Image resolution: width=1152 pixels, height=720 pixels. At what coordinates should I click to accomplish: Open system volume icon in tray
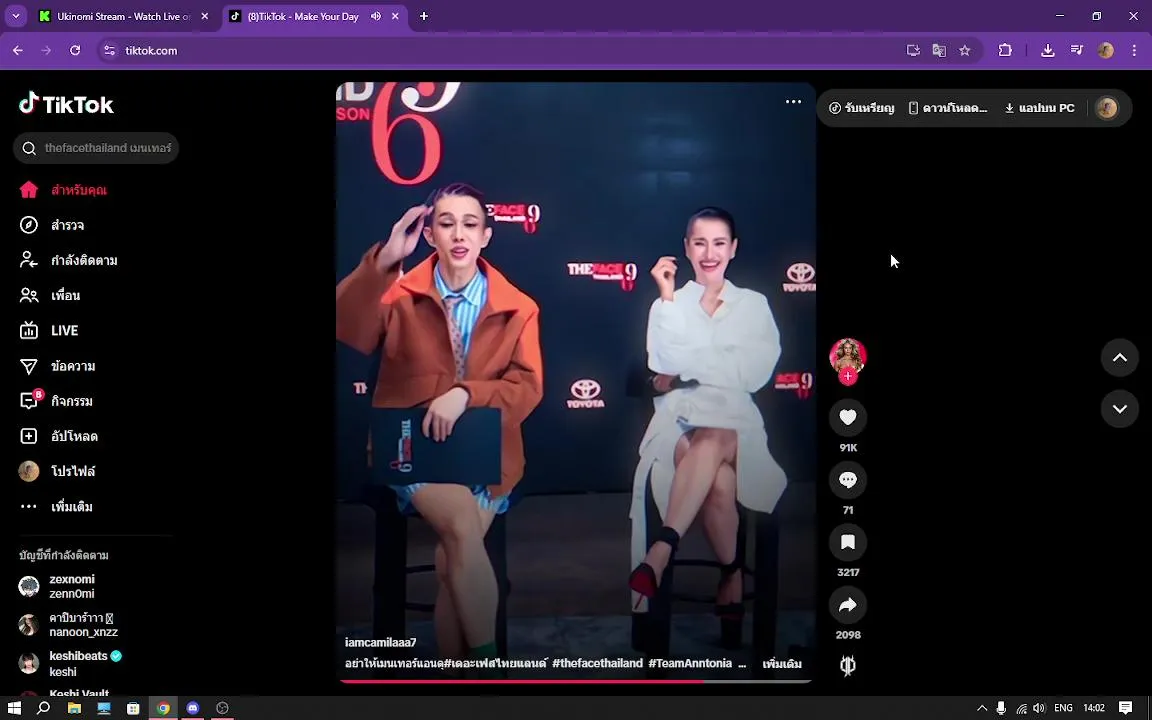click(x=1039, y=708)
